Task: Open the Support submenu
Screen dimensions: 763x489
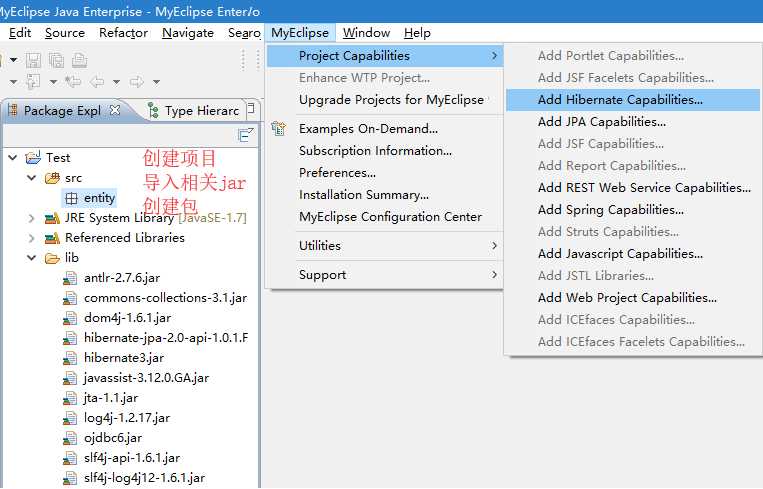Action: point(385,275)
